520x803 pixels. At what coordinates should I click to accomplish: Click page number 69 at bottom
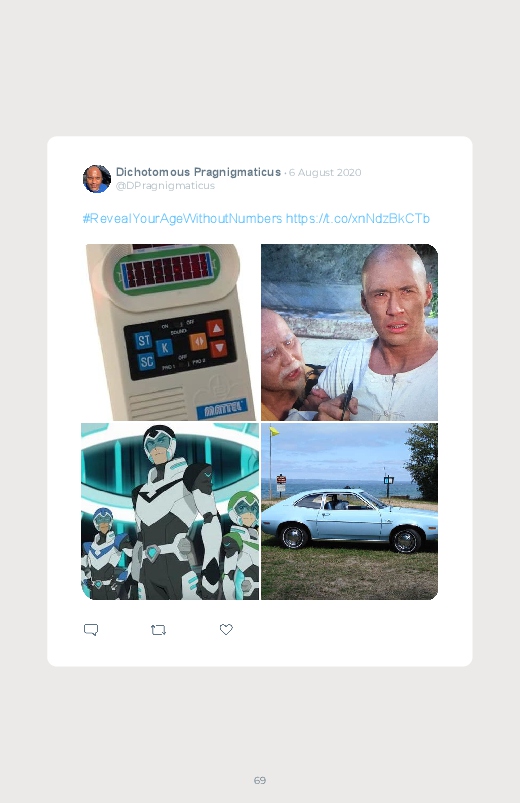[x=260, y=780]
